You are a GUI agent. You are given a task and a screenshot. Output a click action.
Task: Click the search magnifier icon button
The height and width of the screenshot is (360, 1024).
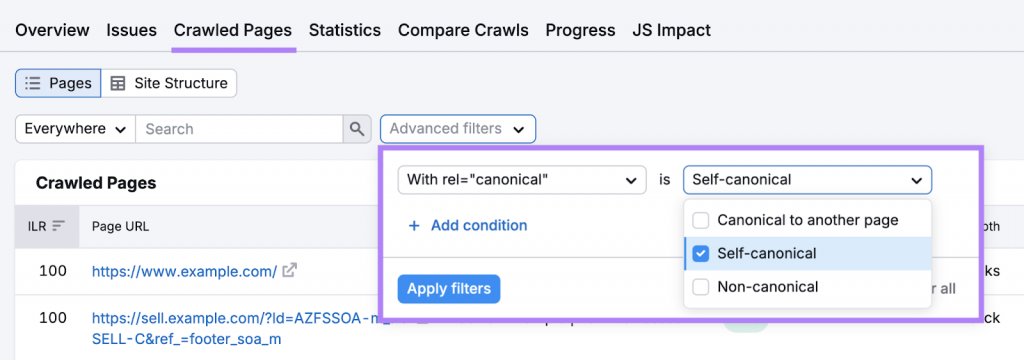[x=357, y=129]
